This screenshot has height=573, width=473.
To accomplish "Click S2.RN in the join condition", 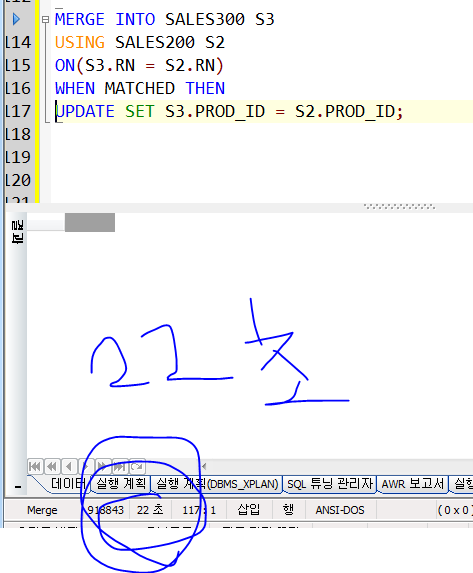I will [x=190, y=65].
